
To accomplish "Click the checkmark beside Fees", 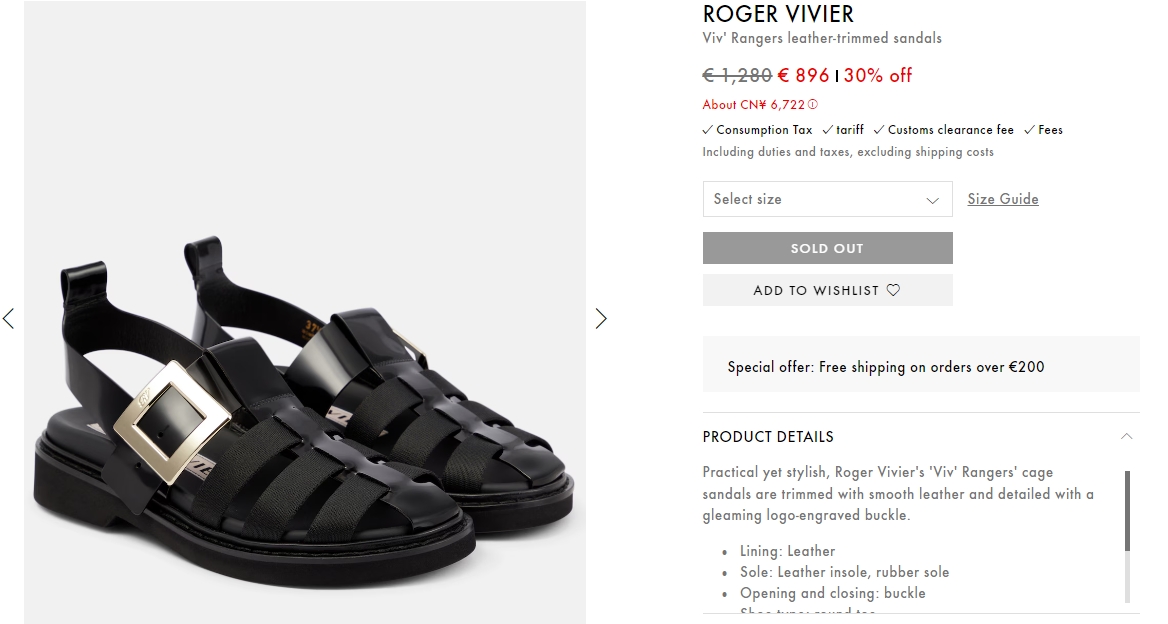I will point(1029,130).
